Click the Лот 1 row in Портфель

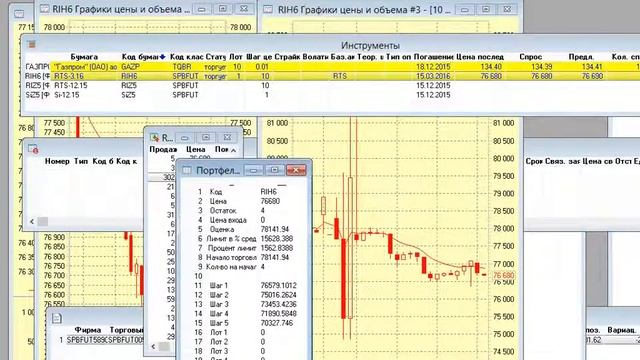coord(244,332)
